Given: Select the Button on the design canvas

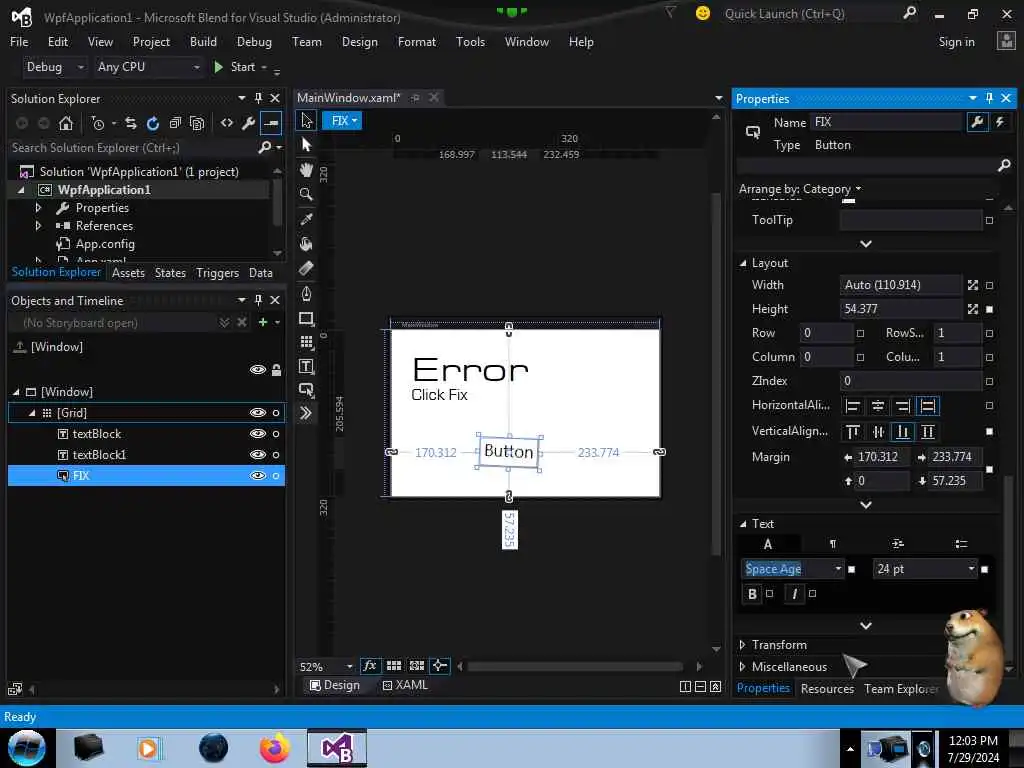Looking at the screenshot, I should click(509, 451).
